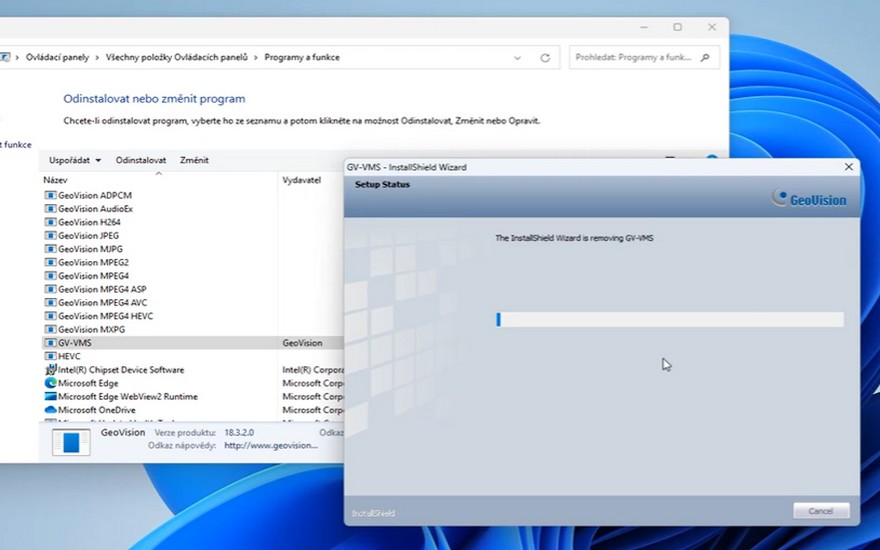Select Microsoft OneDrive row text
This screenshot has width=880, height=550.
click(x=97, y=410)
